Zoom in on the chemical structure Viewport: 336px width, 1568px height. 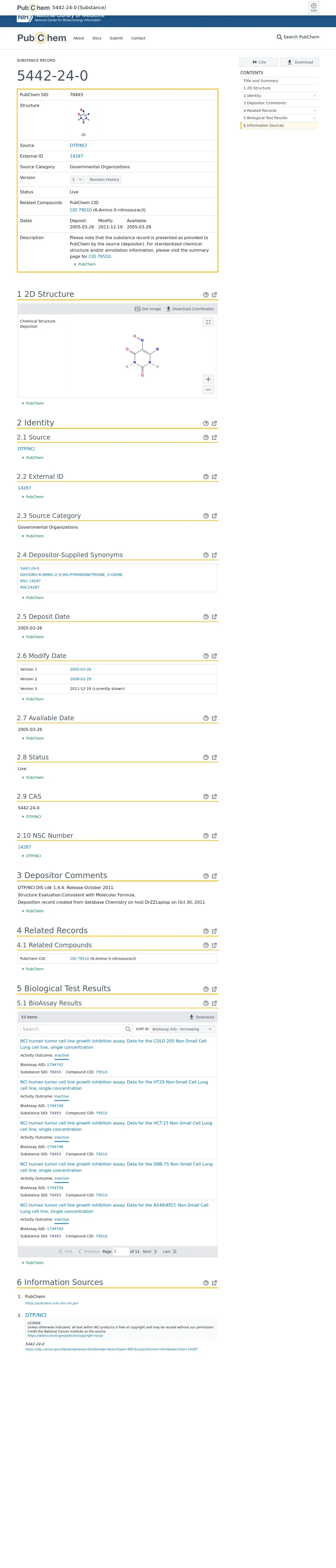pyautogui.click(x=208, y=379)
